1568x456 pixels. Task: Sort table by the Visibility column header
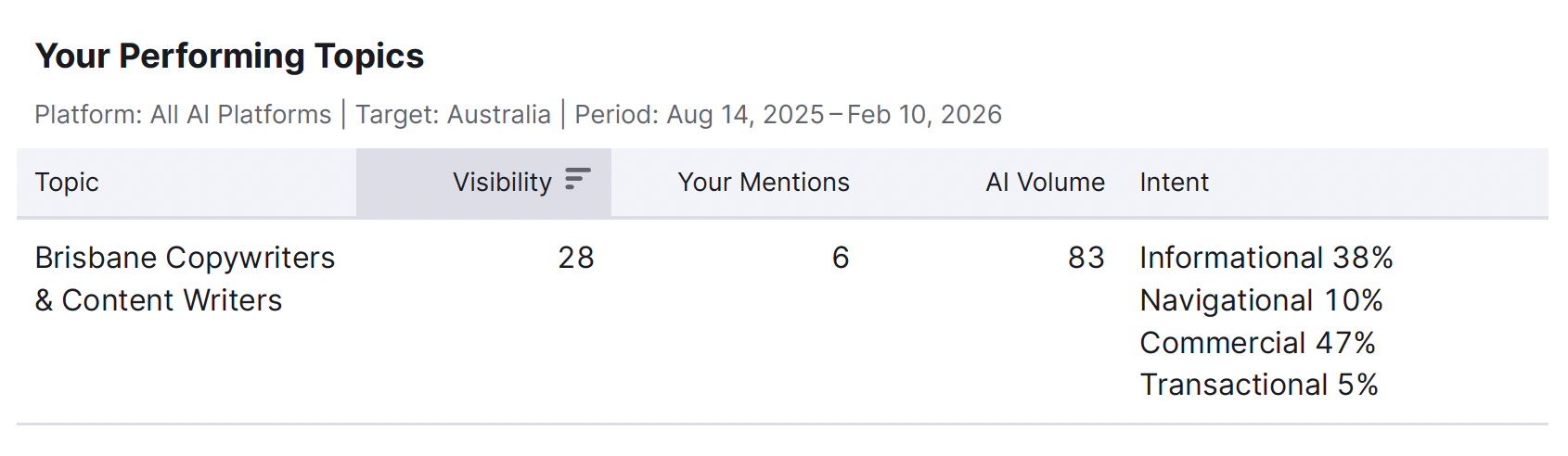502,183
